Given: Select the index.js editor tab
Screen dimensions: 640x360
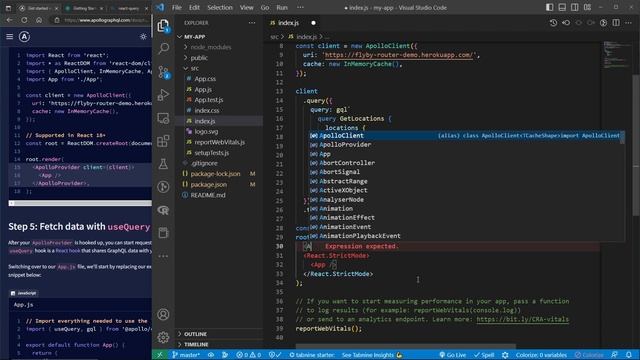Looking at the screenshot, I should tap(292, 23).
